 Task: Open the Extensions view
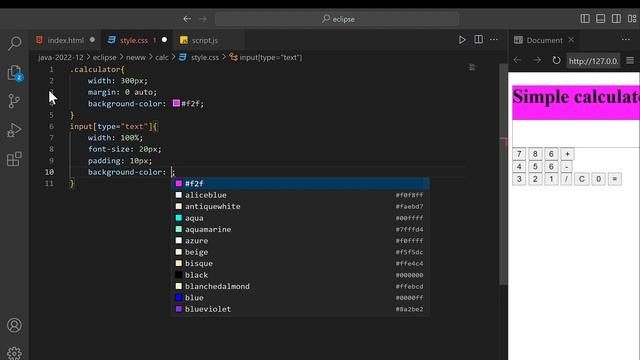tap(14, 159)
